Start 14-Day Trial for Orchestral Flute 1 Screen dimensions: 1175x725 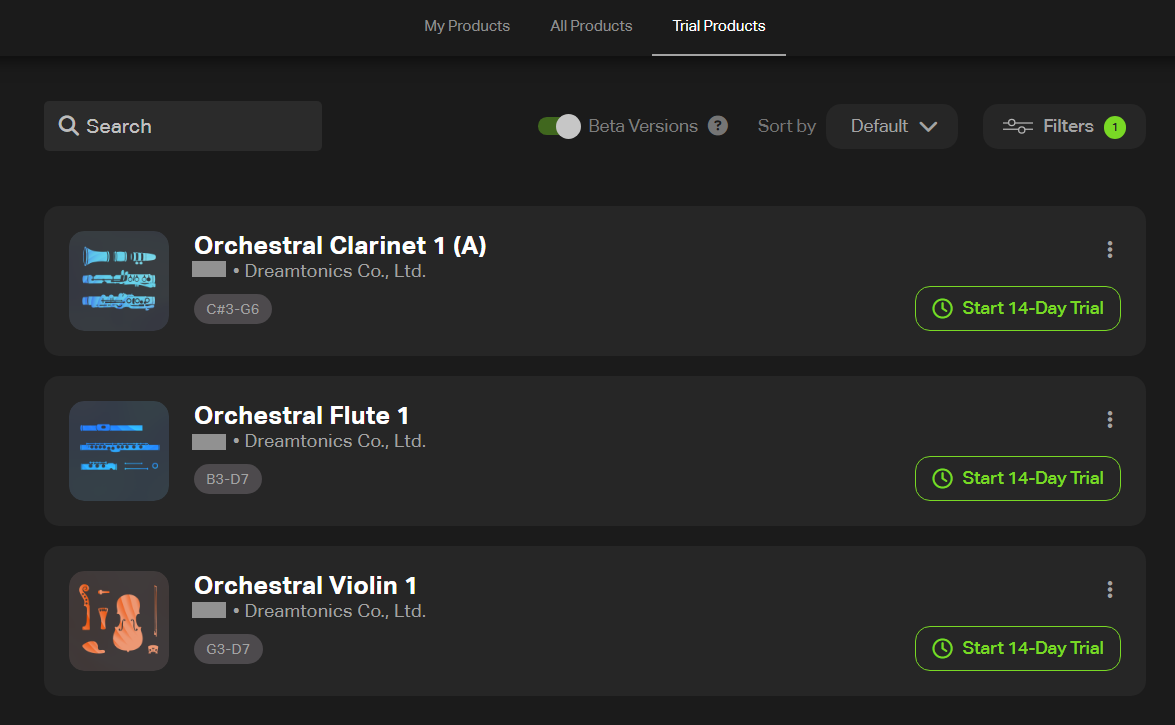pyautogui.click(x=1018, y=478)
